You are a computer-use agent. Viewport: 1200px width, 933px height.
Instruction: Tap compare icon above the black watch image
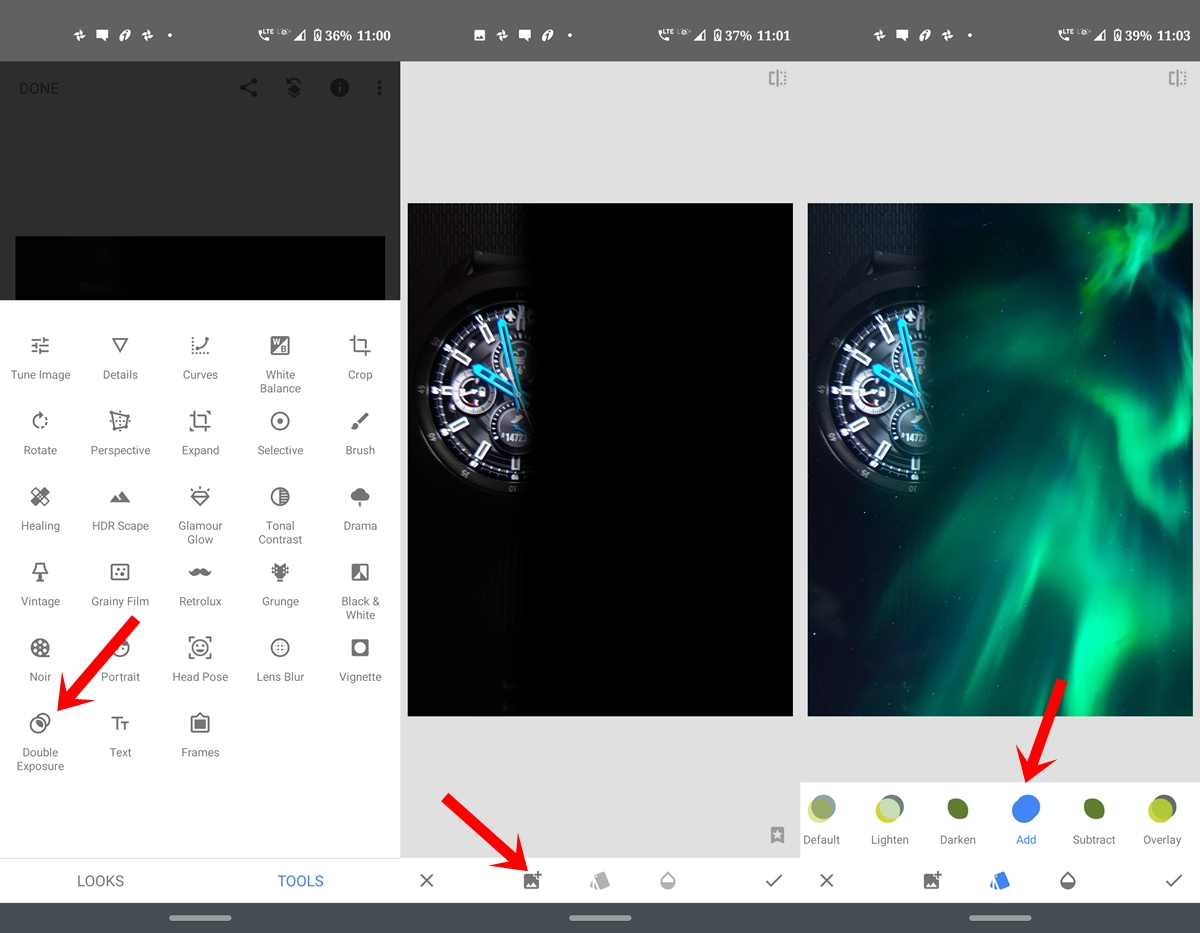(x=777, y=78)
